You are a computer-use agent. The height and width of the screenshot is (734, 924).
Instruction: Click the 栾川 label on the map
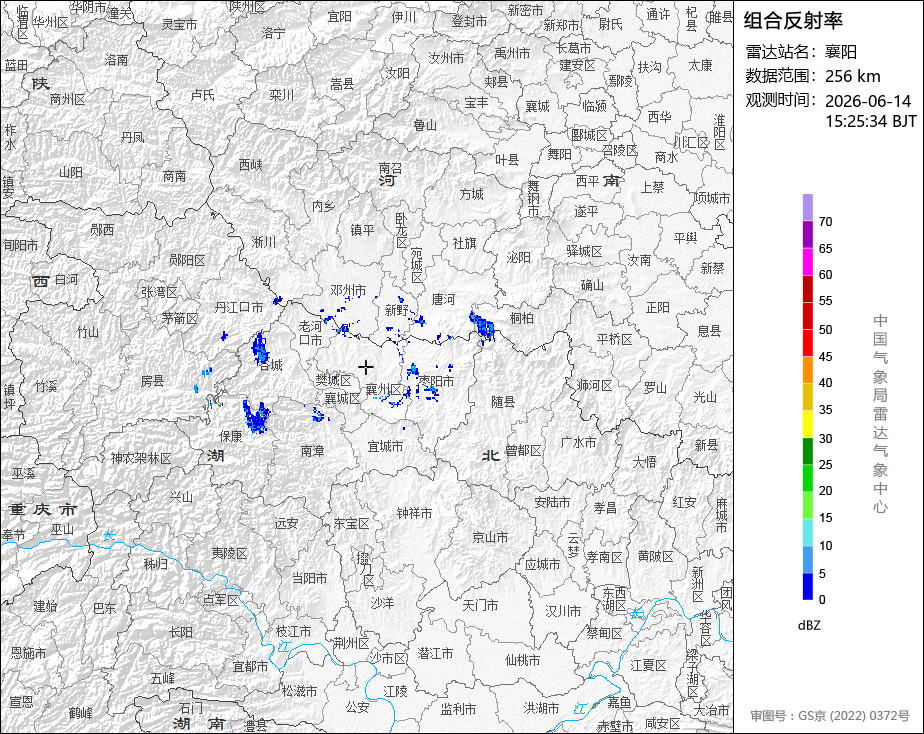pyautogui.click(x=281, y=94)
